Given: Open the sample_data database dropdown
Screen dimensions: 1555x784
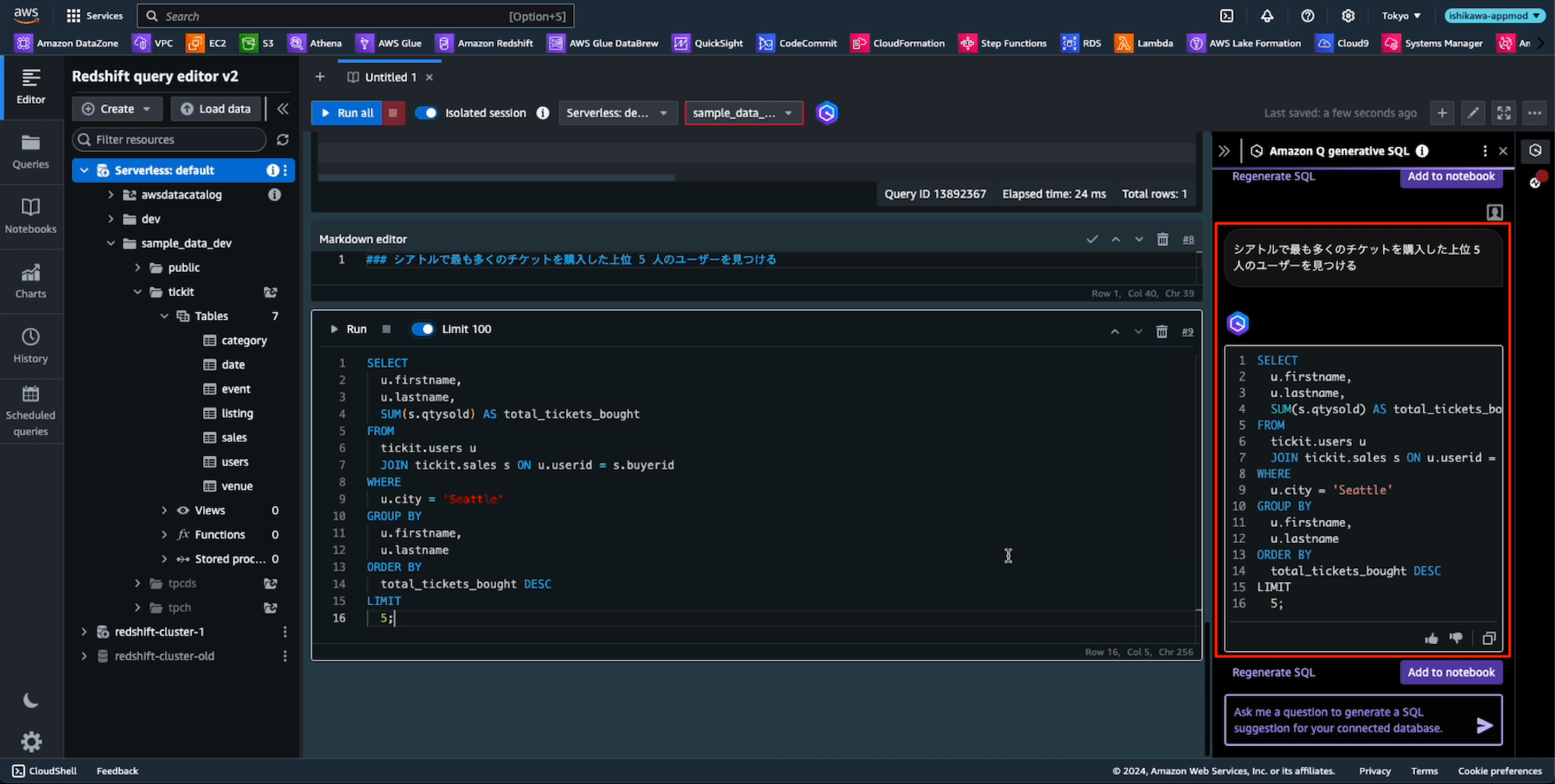Looking at the screenshot, I should 743,113.
